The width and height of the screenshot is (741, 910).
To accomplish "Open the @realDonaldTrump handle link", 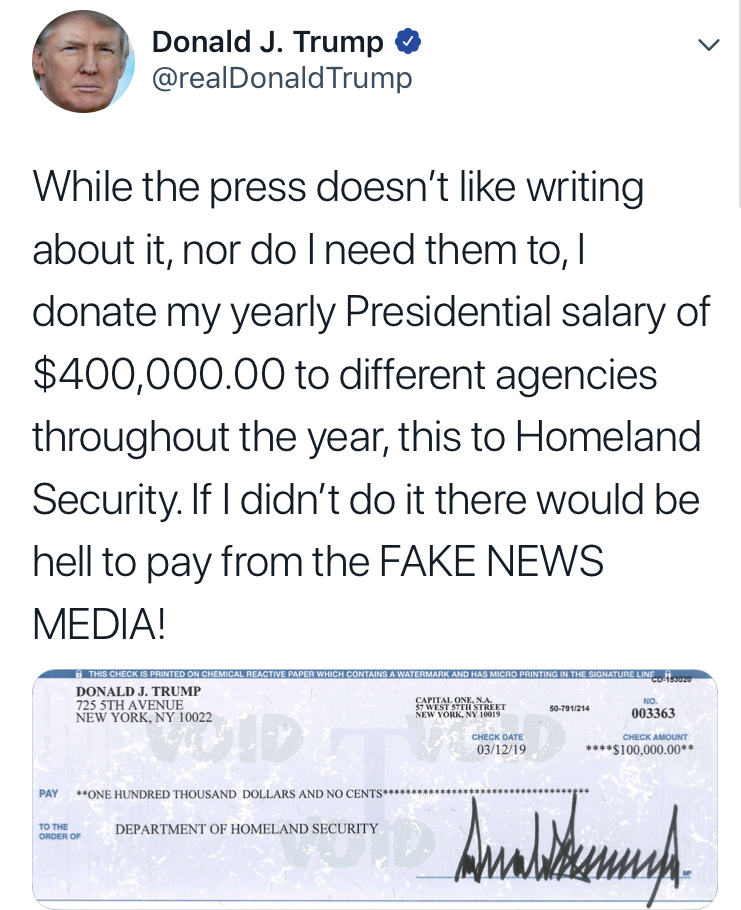I will click(281, 79).
